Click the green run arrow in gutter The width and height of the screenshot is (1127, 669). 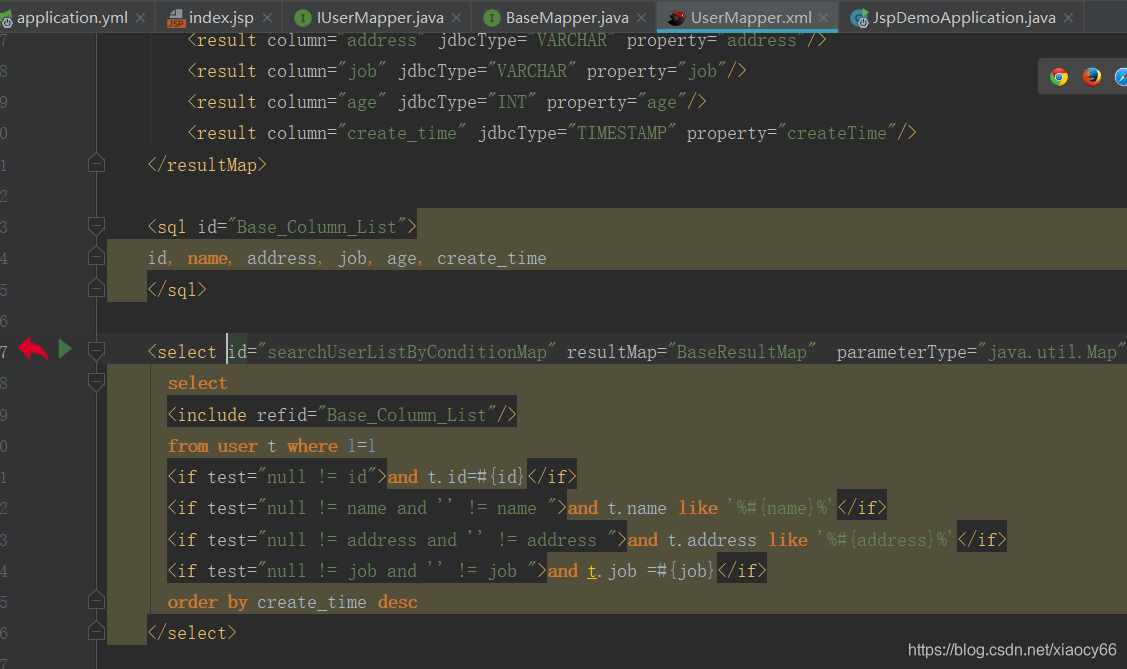[65, 349]
